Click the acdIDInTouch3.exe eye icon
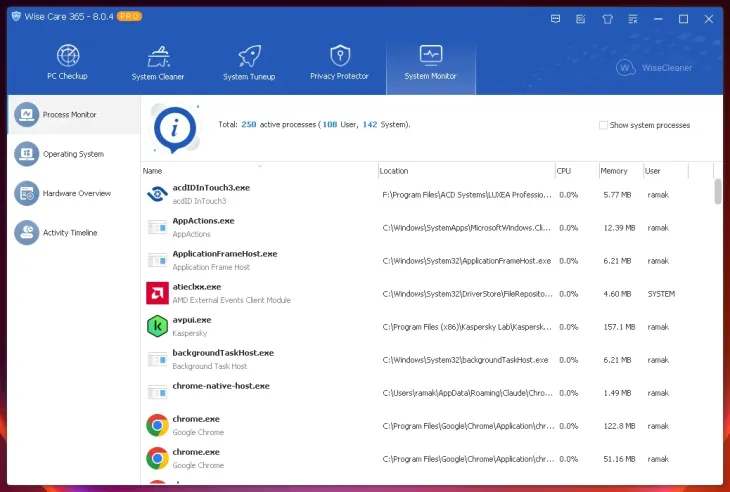Image resolution: width=730 pixels, height=492 pixels. (x=157, y=194)
